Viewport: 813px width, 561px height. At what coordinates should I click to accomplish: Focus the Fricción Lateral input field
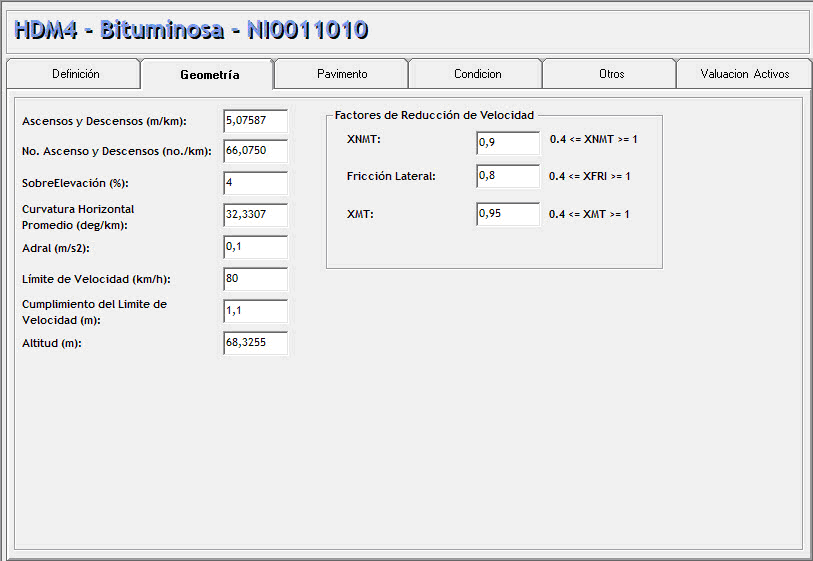508,177
